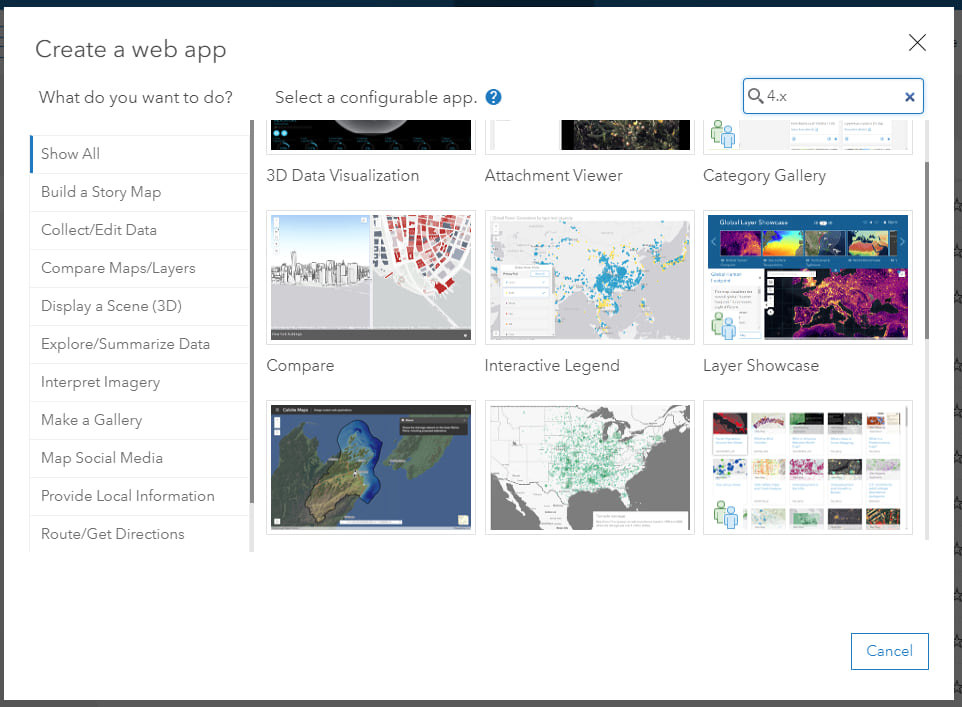Click the group sharing icon on Category Gallery
Viewport: 962px width, 707px height.
click(723, 137)
